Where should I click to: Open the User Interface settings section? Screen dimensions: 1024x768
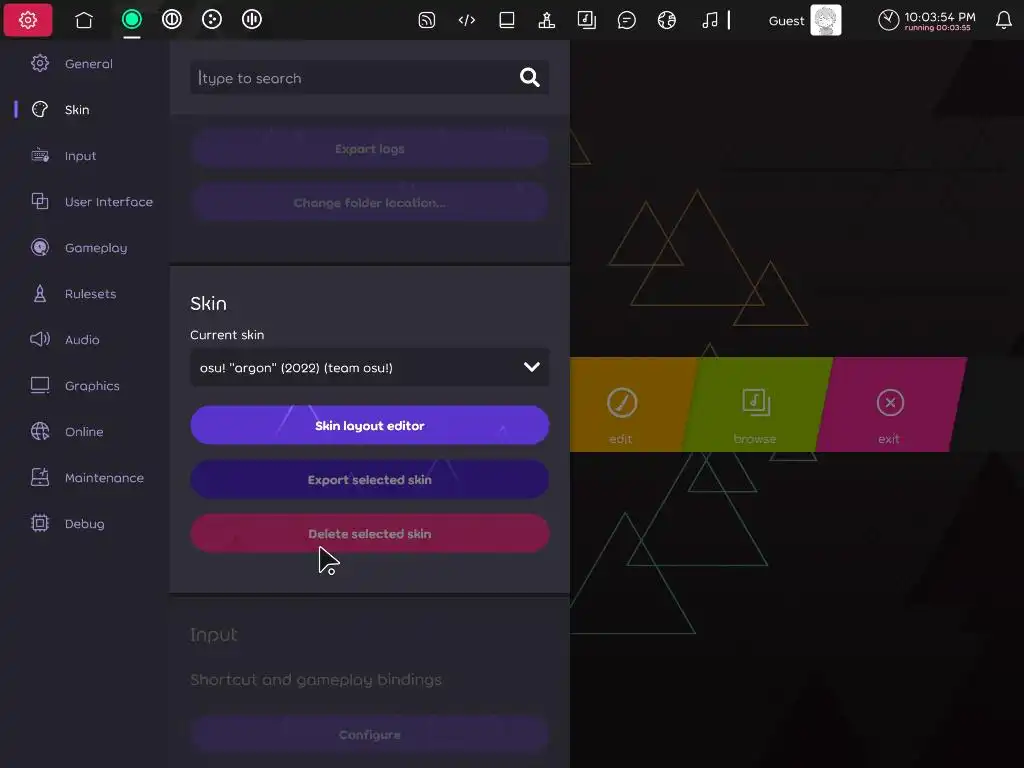pyautogui.click(x=85, y=202)
